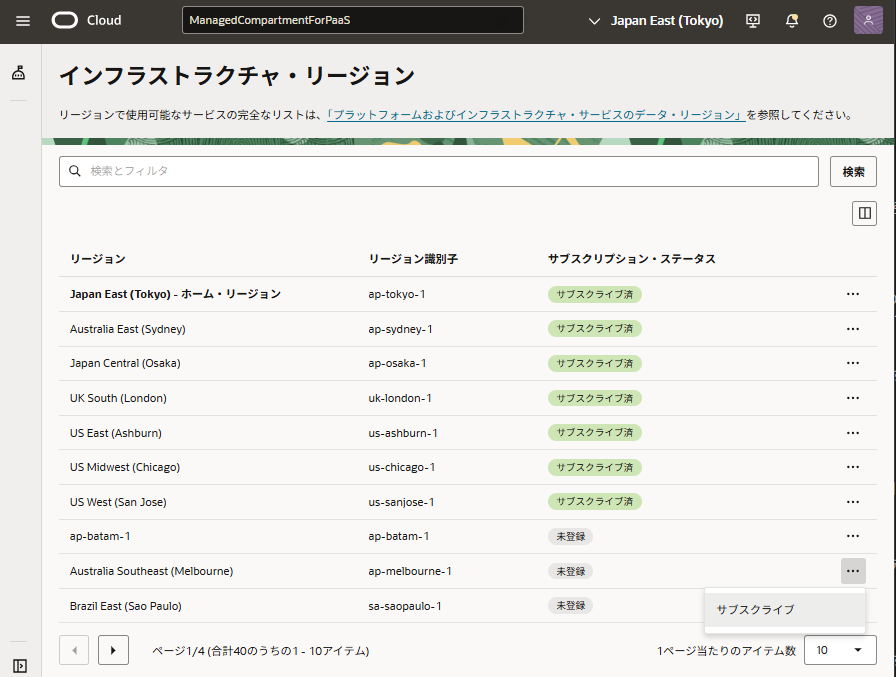Open actions menu for Japan Central (Osaka)
The image size is (896, 677).
[853, 364]
